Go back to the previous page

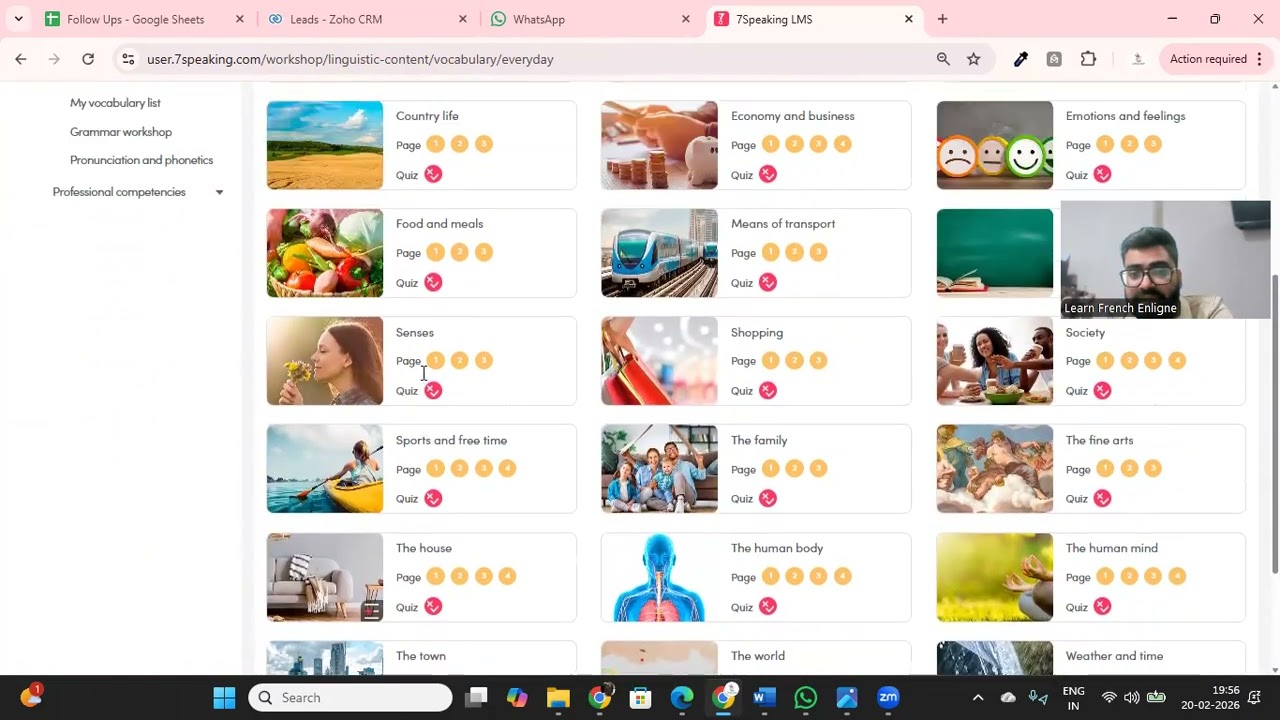pos(21,59)
